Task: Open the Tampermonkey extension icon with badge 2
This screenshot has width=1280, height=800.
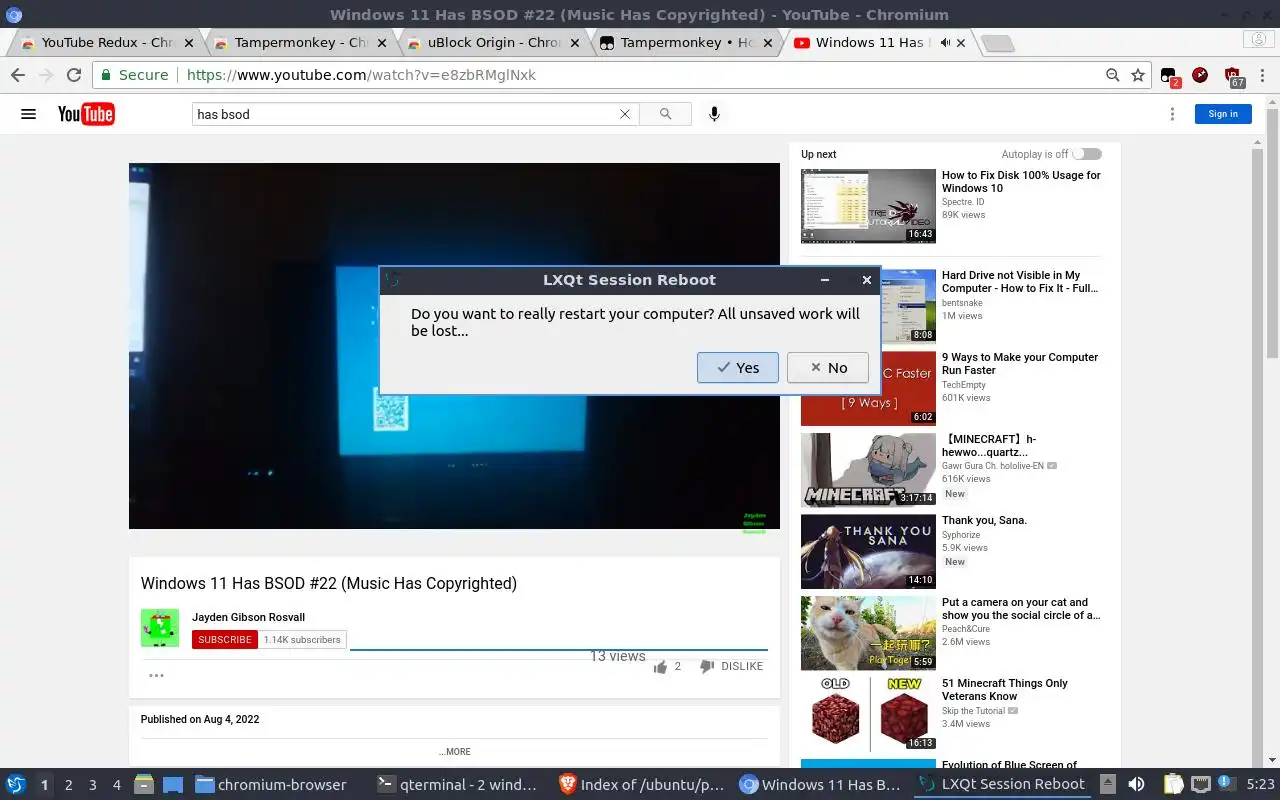Action: [x=1169, y=76]
